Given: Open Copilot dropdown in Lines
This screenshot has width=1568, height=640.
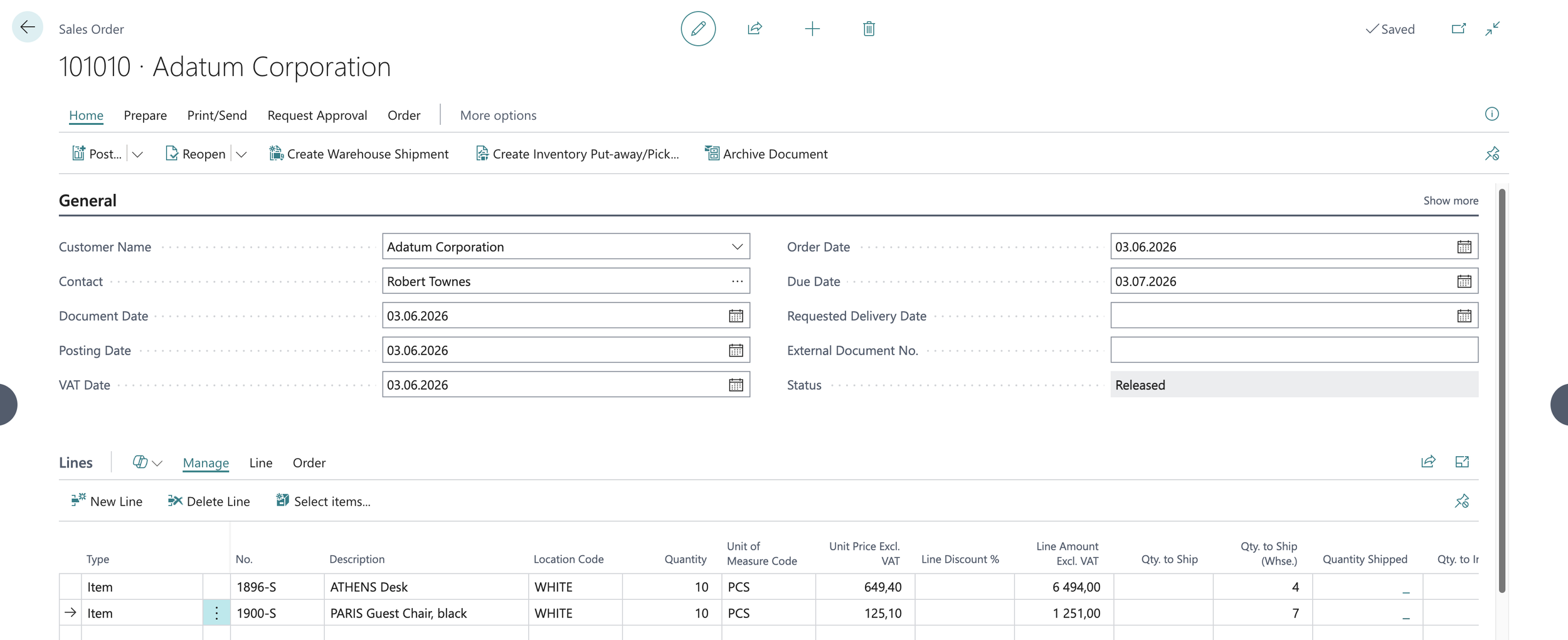Looking at the screenshot, I should tap(147, 462).
